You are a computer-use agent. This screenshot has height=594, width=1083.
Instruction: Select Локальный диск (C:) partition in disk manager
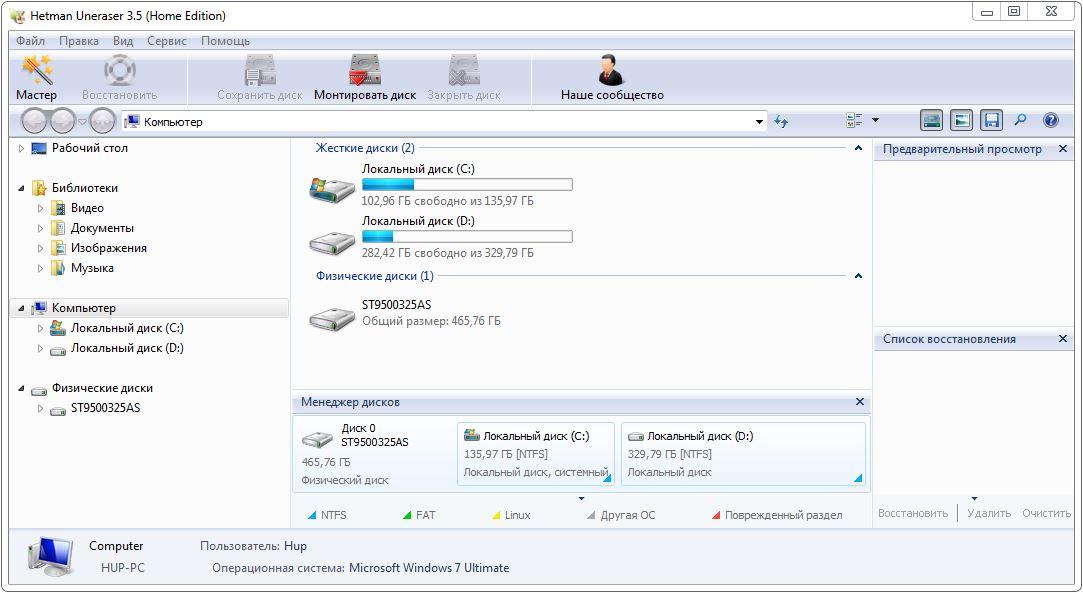(x=536, y=454)
